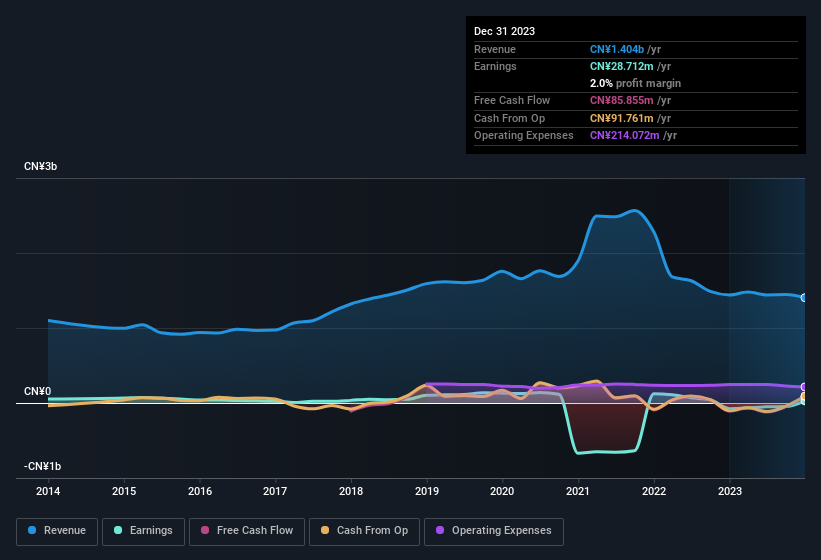Select the 2.0% profit margin text
Screen dimensions: 821x560
point(635,83)
